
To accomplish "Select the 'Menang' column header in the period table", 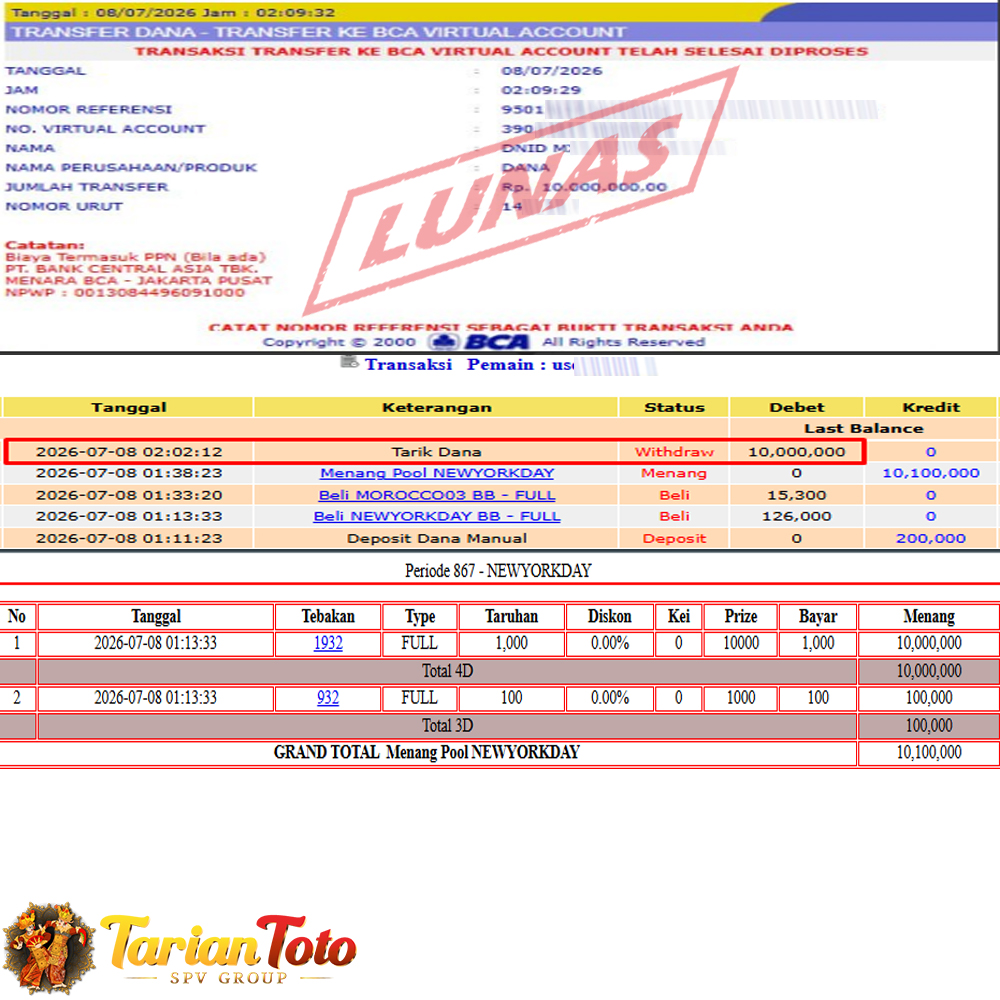I will [929, 616].
